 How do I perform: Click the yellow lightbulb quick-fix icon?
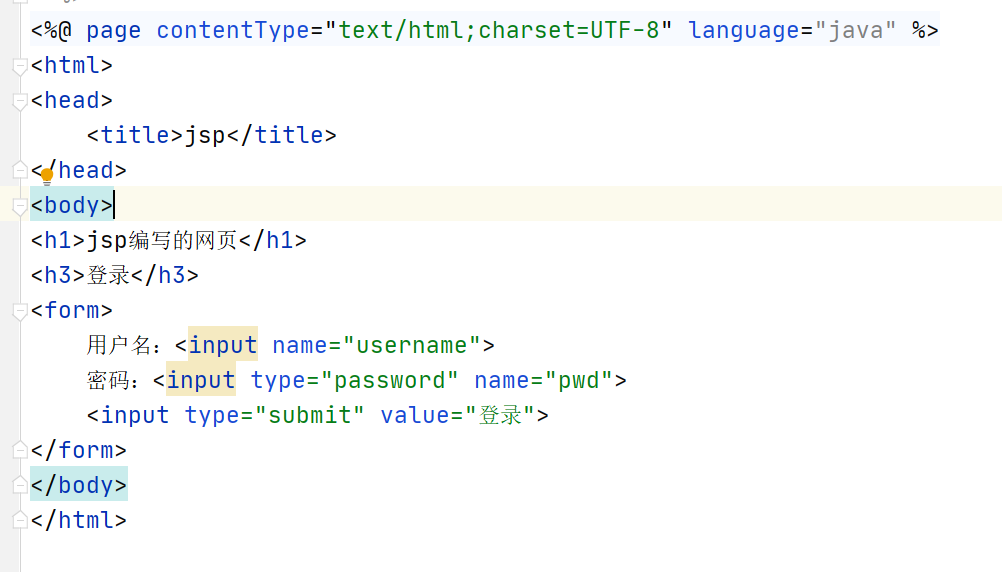coord(47,175)
